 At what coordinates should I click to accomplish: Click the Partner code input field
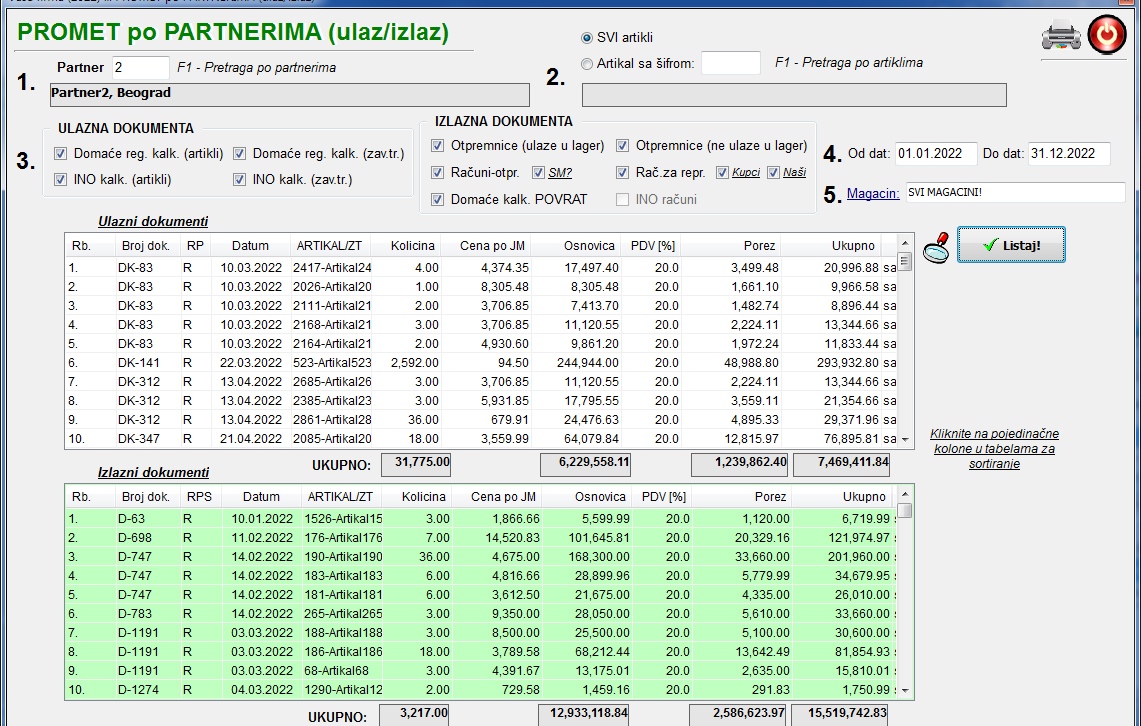[140, 68]
